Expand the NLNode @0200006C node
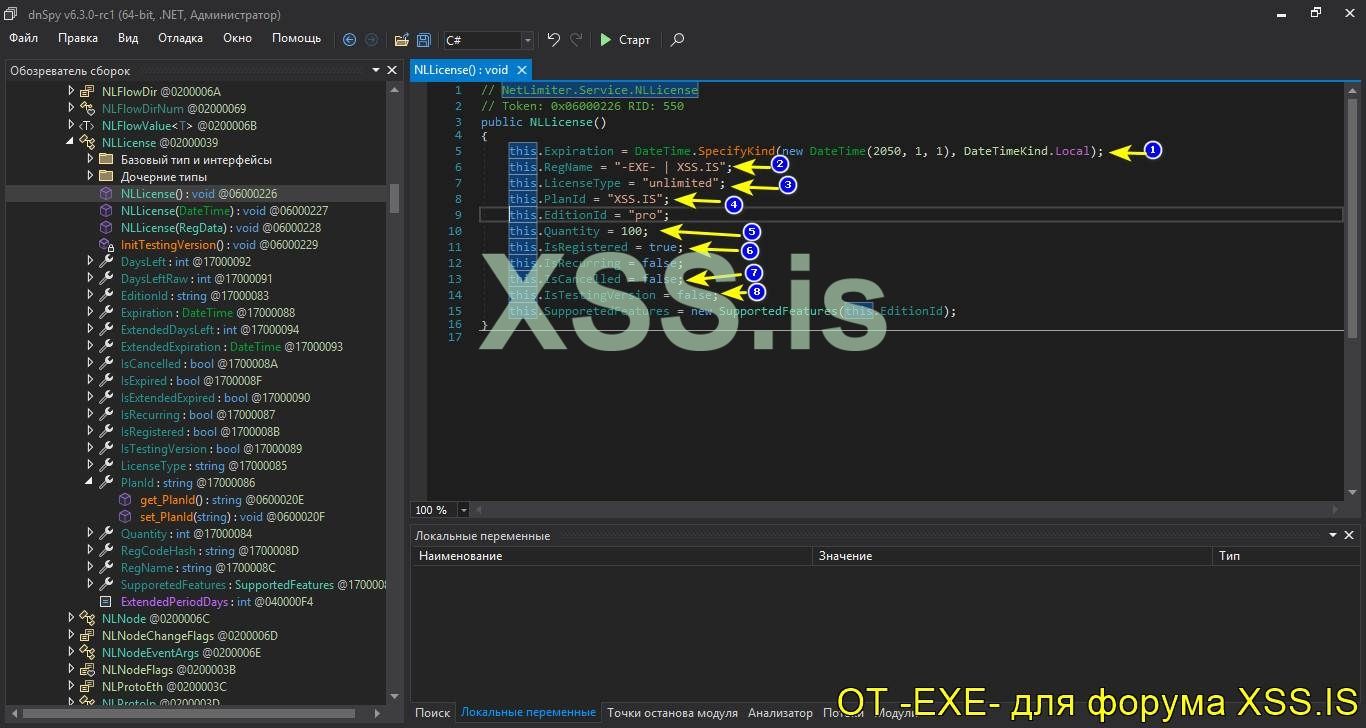1366x728 pixels. click(71, 619)
